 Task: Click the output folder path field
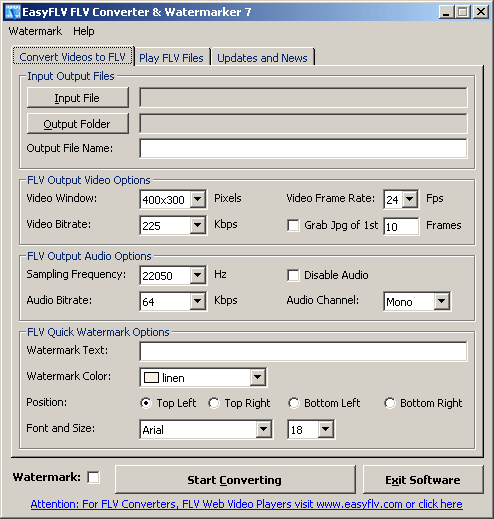(x=303, y=124)
